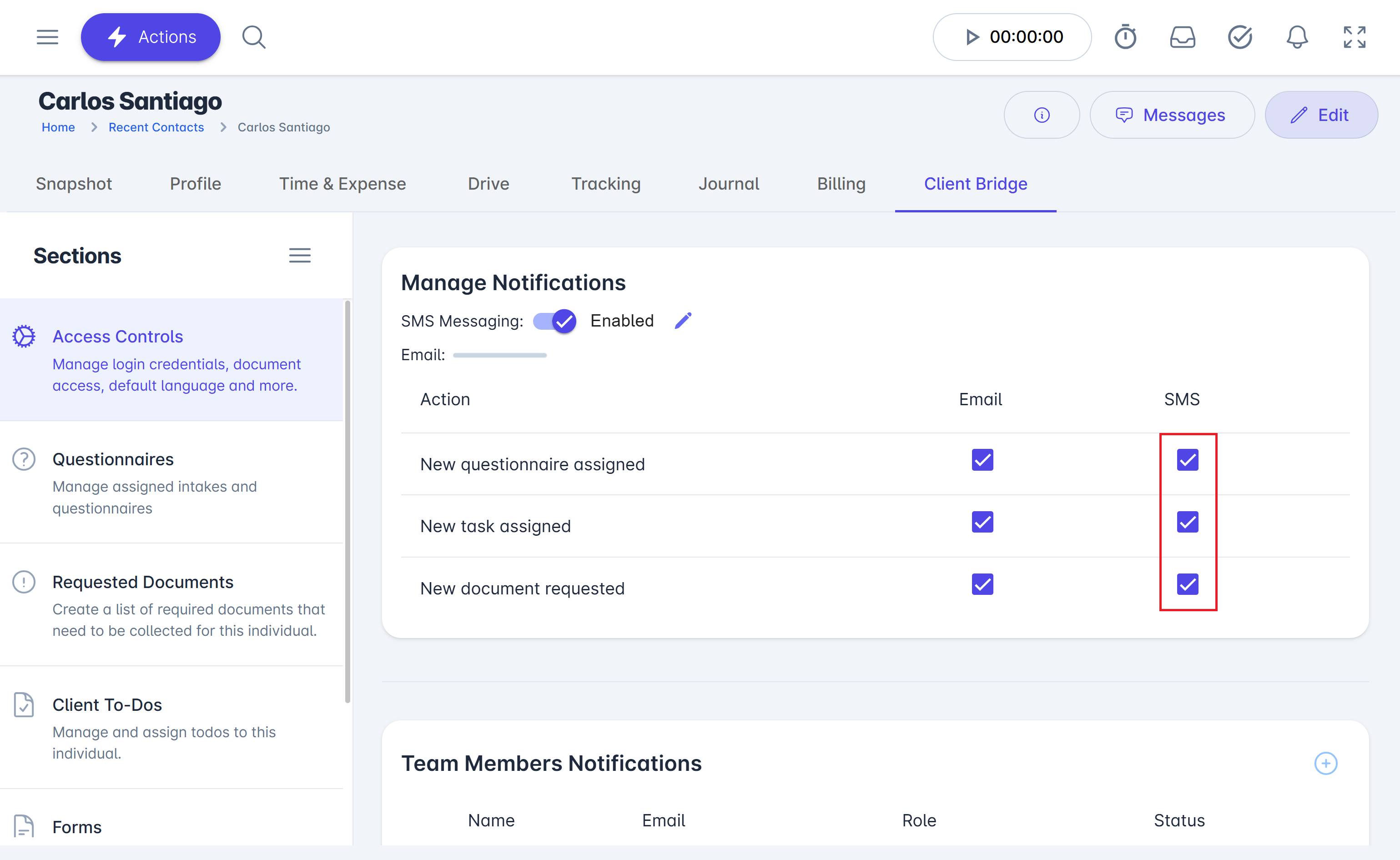Image resolution: width=1400 pixels, height=860 pixels.
Task: Switch to the Time & Expense tab
Action: click(x=342, y=184)
